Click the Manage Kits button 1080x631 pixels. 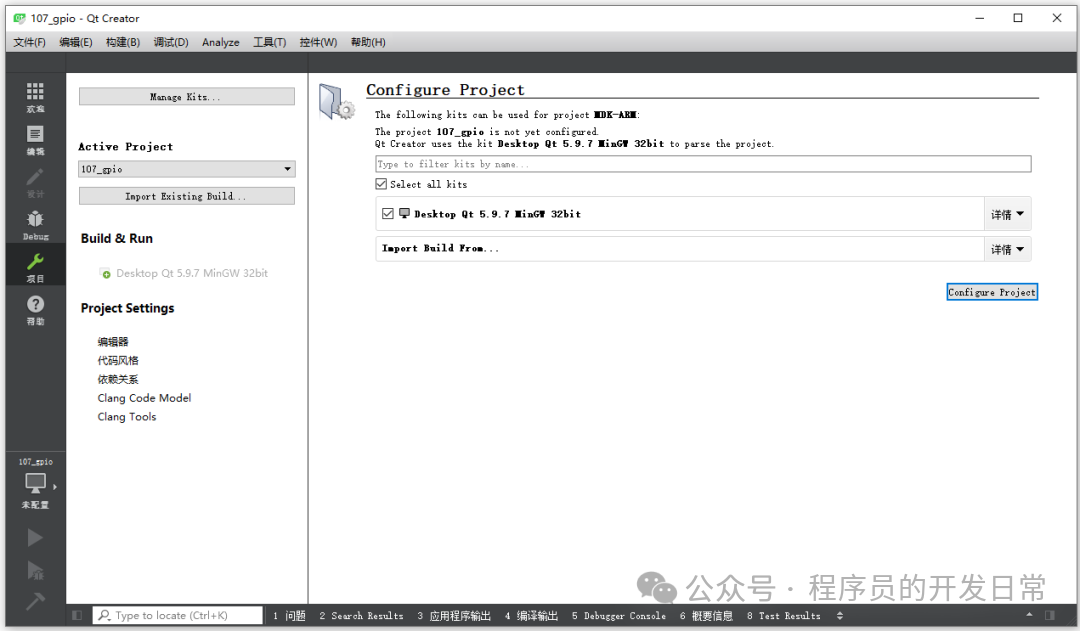(187, 96)
